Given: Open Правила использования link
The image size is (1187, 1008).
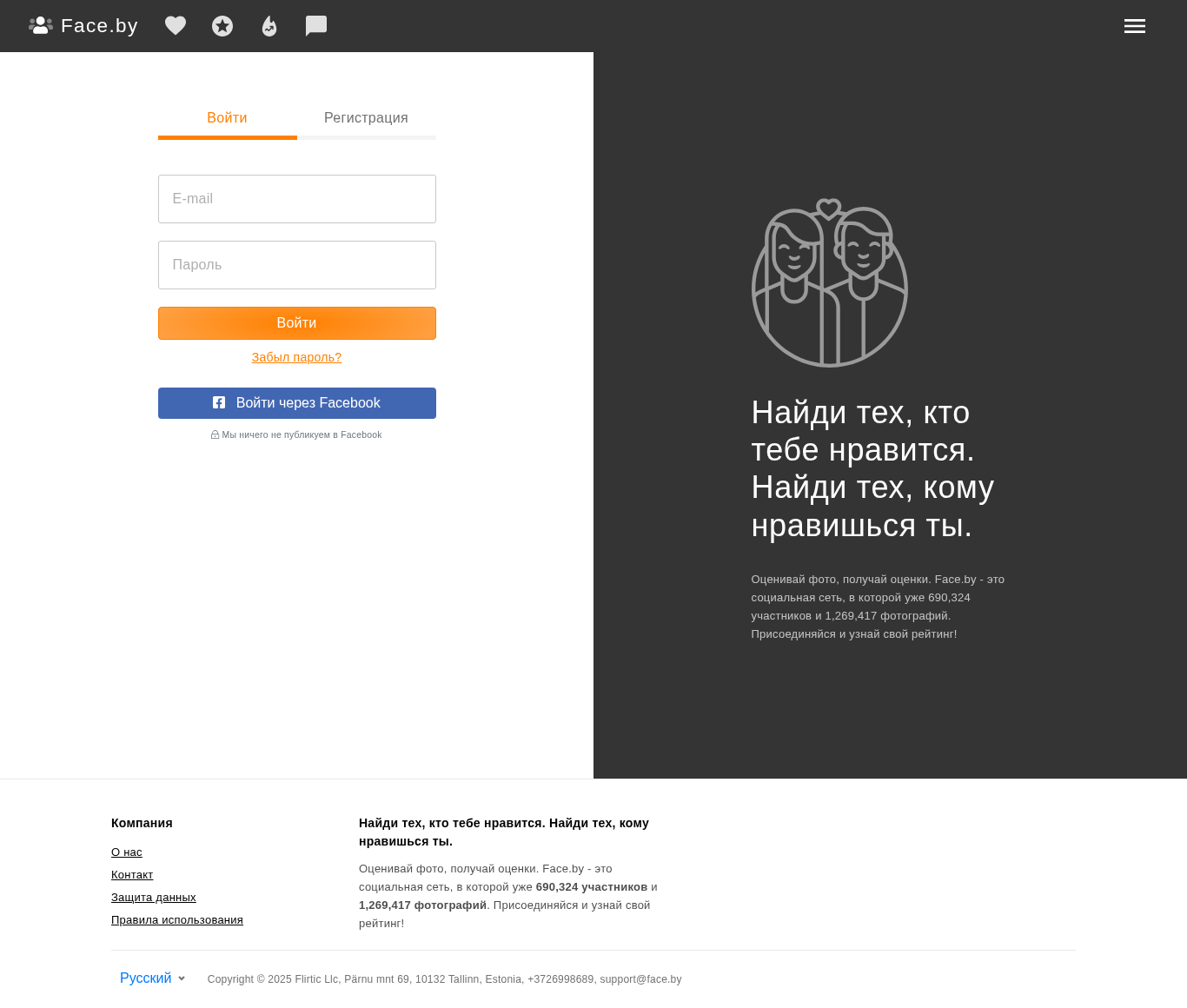Looking at the screenshot, I should tap(177, 920).
